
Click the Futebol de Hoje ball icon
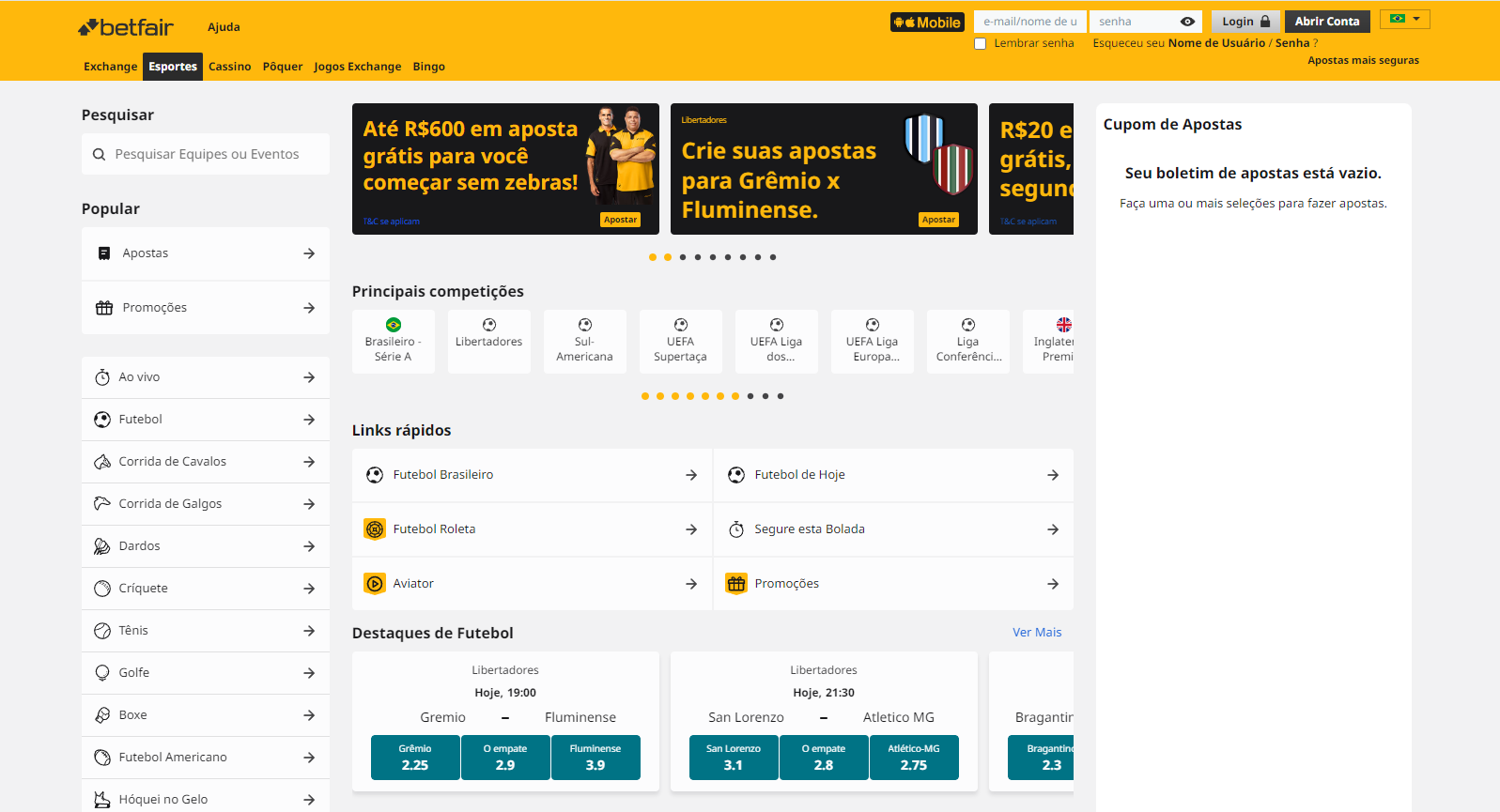[x=736, y=475]
